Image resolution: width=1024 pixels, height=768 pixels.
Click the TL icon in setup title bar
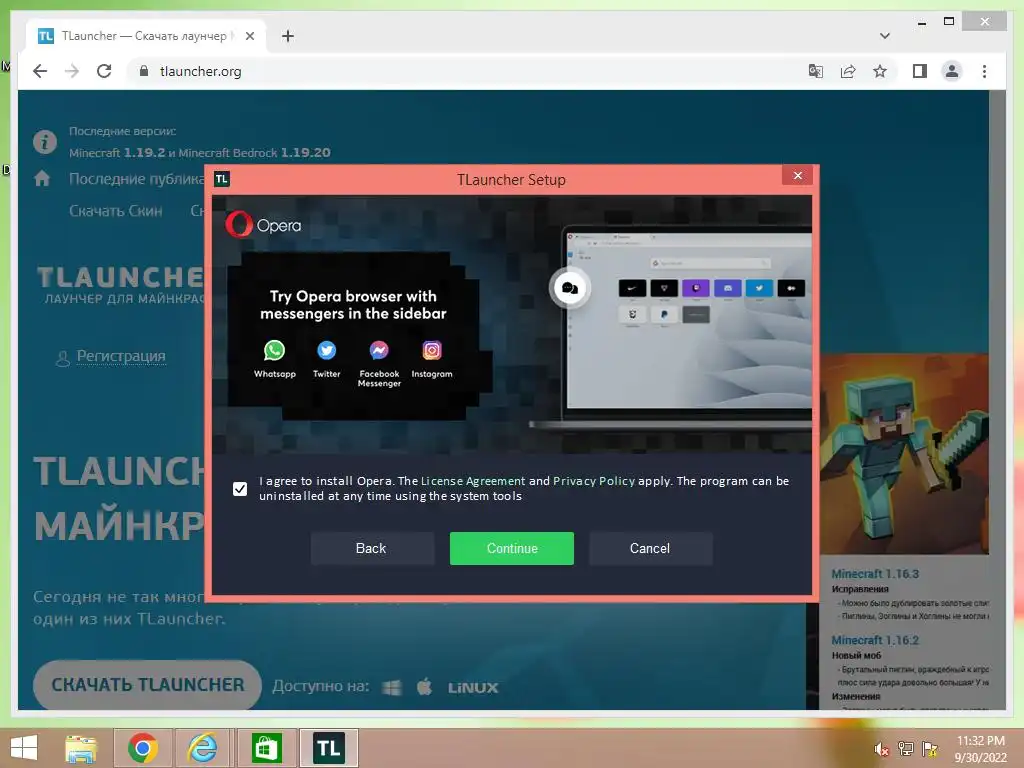(222, 179)
